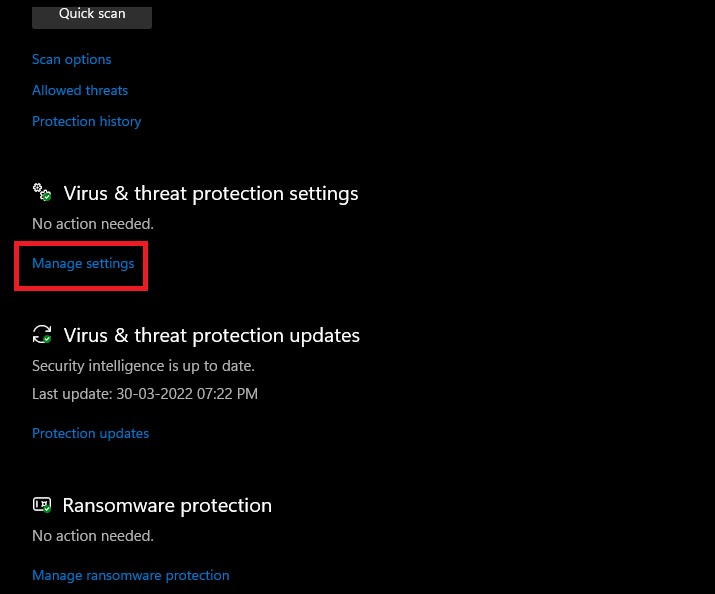This screenshot has width=715, height=594.
Task: Click the Quick scan button
Action: [91, 15]
